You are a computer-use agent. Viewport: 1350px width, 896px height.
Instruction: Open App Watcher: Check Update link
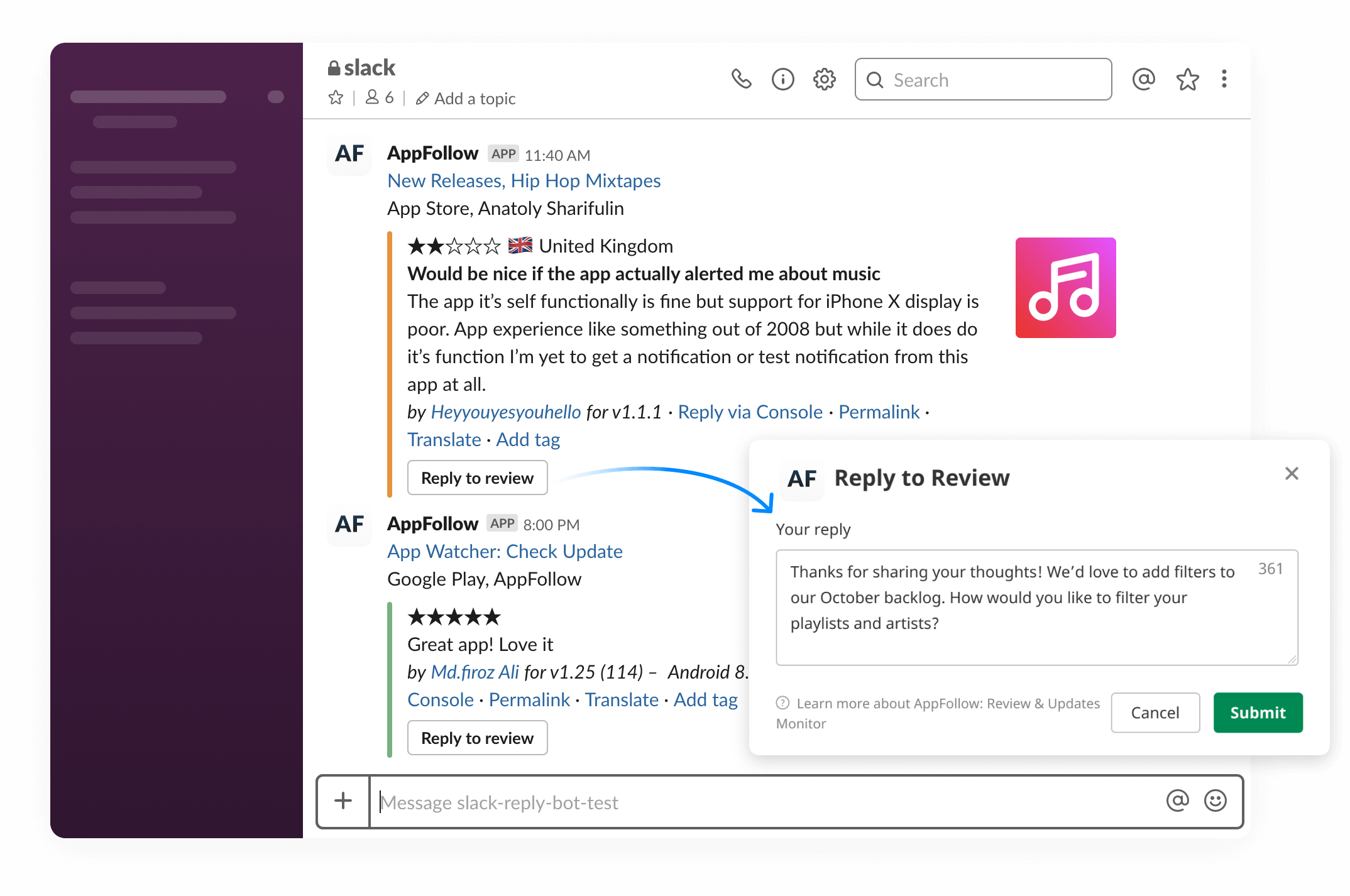pyautogui.click(x=505, y=552)
